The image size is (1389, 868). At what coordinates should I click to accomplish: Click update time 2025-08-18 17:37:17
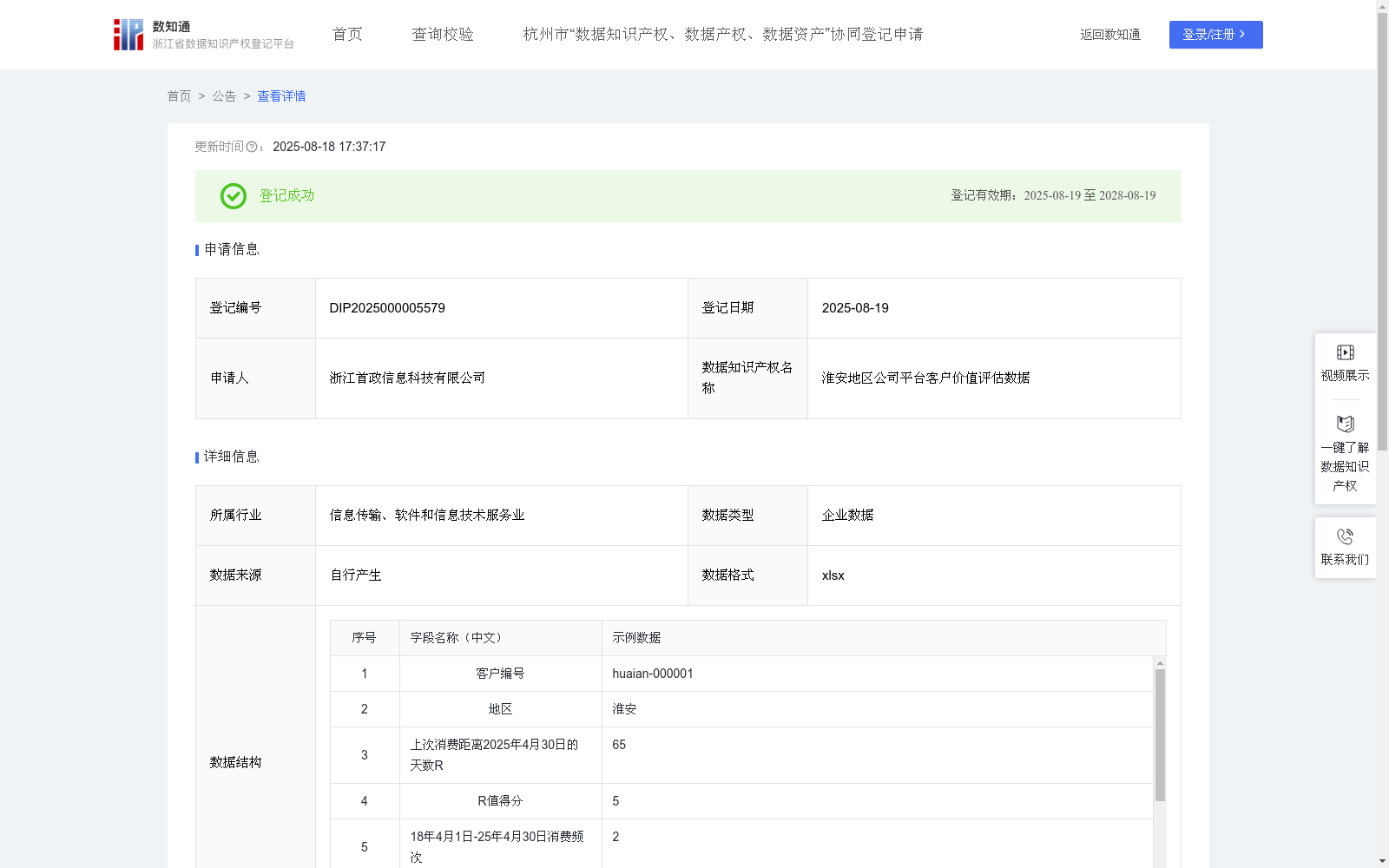coord(329,147)
